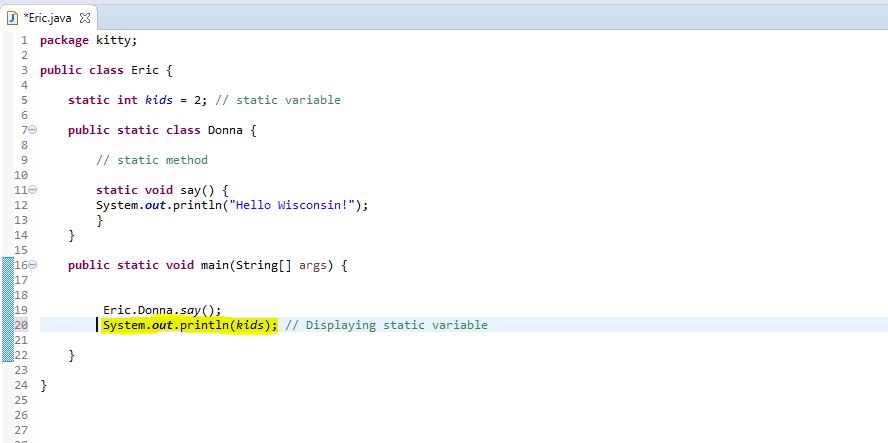888x443 pixels.
Task: Collapse the Donna class fold at line 7
Action: [33, 130]
